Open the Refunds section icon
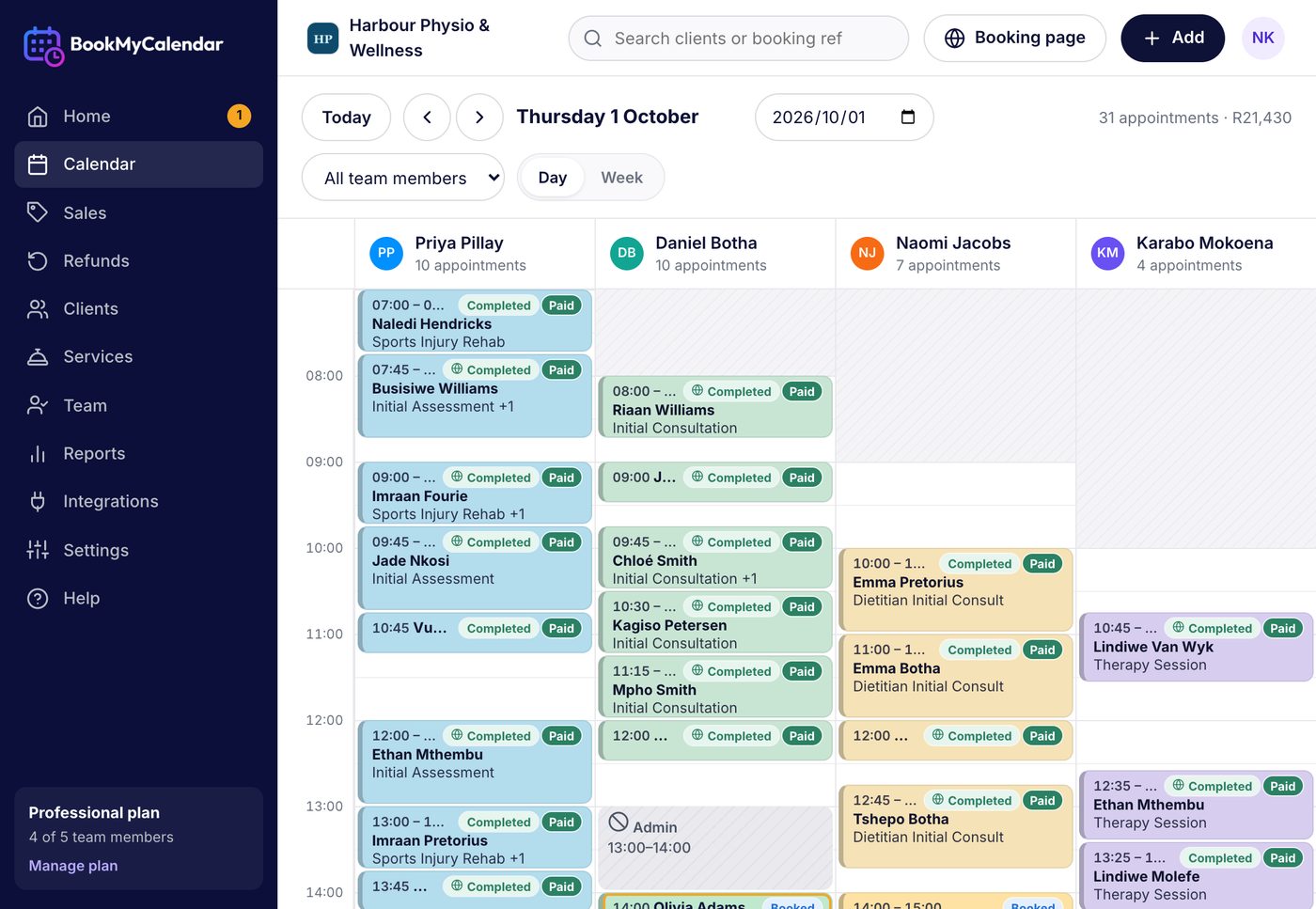This screenshot has width=1316, height=909. pos(38,260)
